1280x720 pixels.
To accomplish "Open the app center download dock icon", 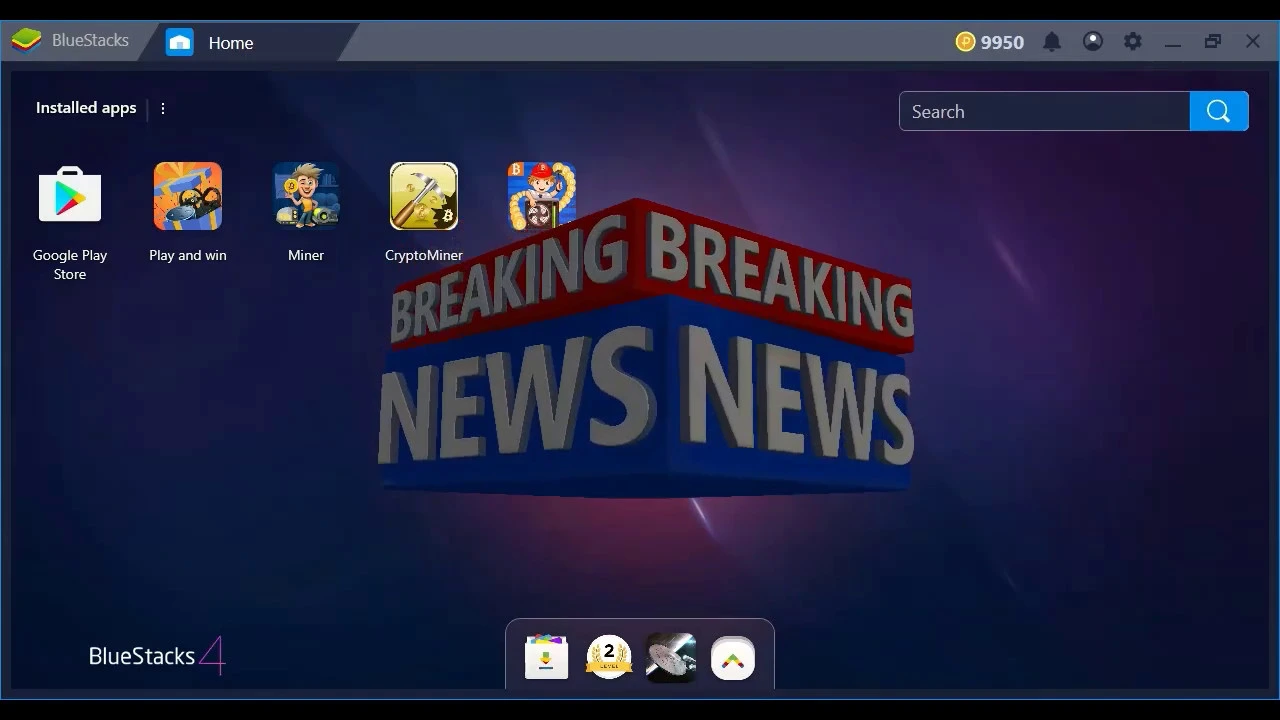I will tap(547, 657).
